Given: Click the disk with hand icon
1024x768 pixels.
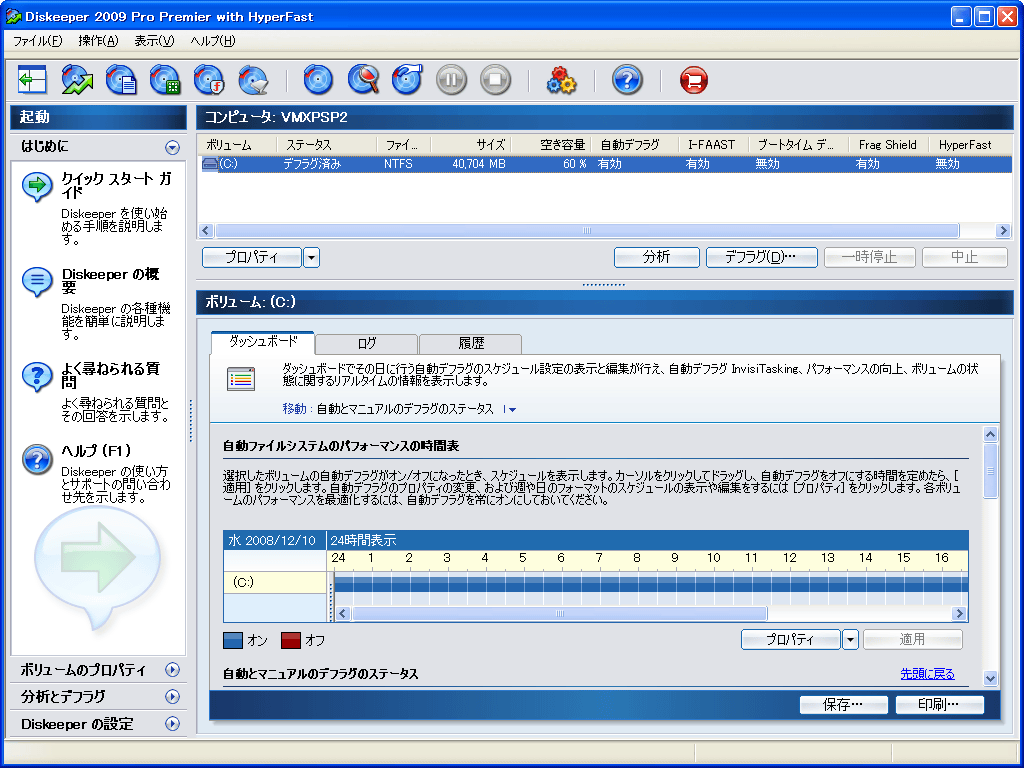Looking at the screenshot, I should pos(407,80).
